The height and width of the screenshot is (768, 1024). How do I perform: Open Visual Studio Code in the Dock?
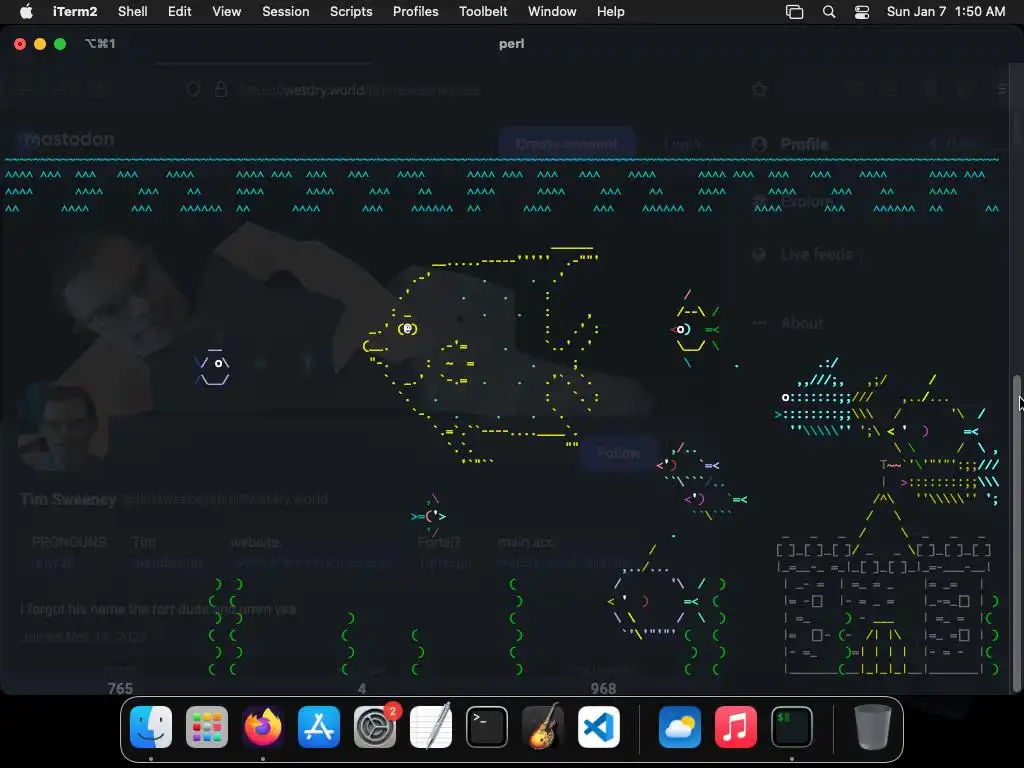[x=599, y=727]
